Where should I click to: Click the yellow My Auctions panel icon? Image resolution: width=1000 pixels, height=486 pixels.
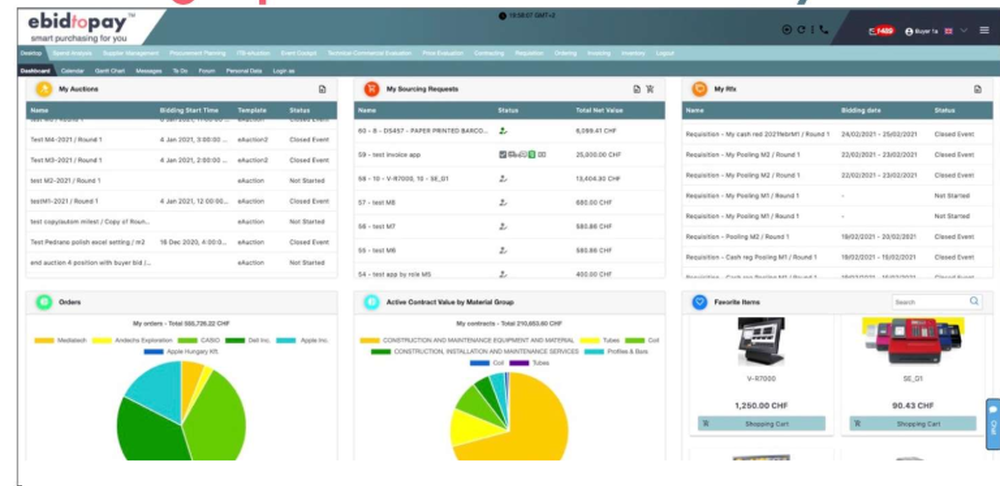coord(44,89)
